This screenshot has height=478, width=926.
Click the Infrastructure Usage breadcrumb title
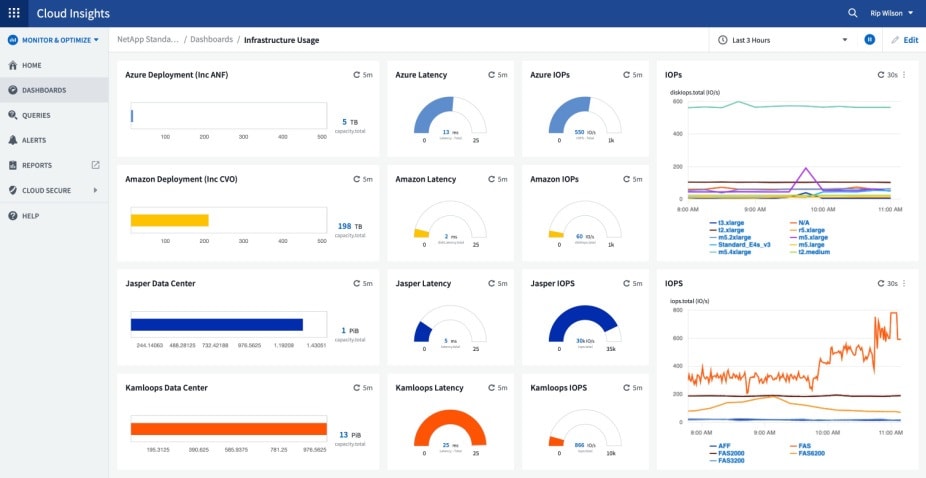(x=282, y=40)
